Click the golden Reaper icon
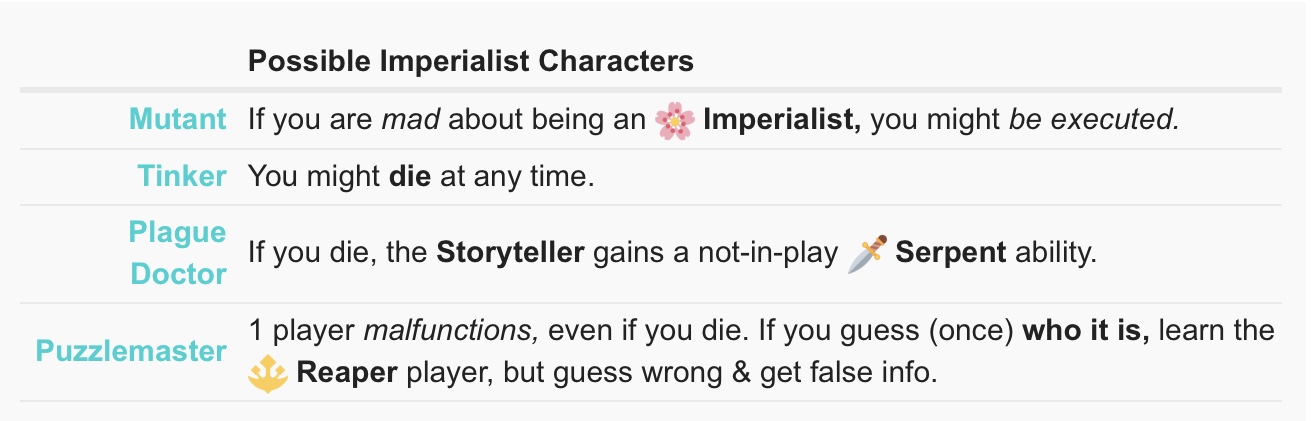Viewport: 1311px width, 421px height. pos(266,374)
